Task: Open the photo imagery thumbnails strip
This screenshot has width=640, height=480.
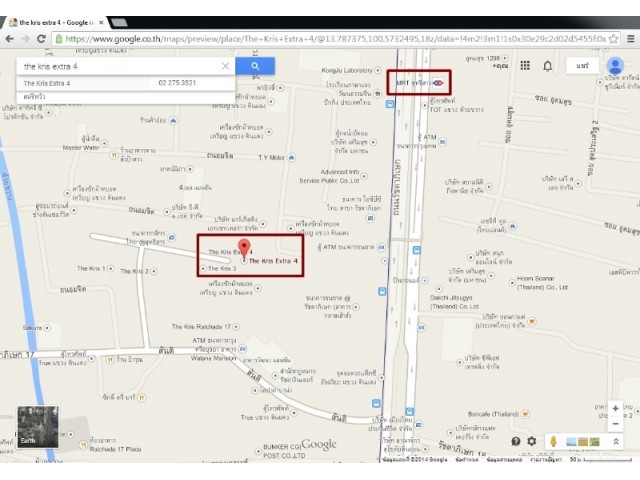Action: coord(582,441)
